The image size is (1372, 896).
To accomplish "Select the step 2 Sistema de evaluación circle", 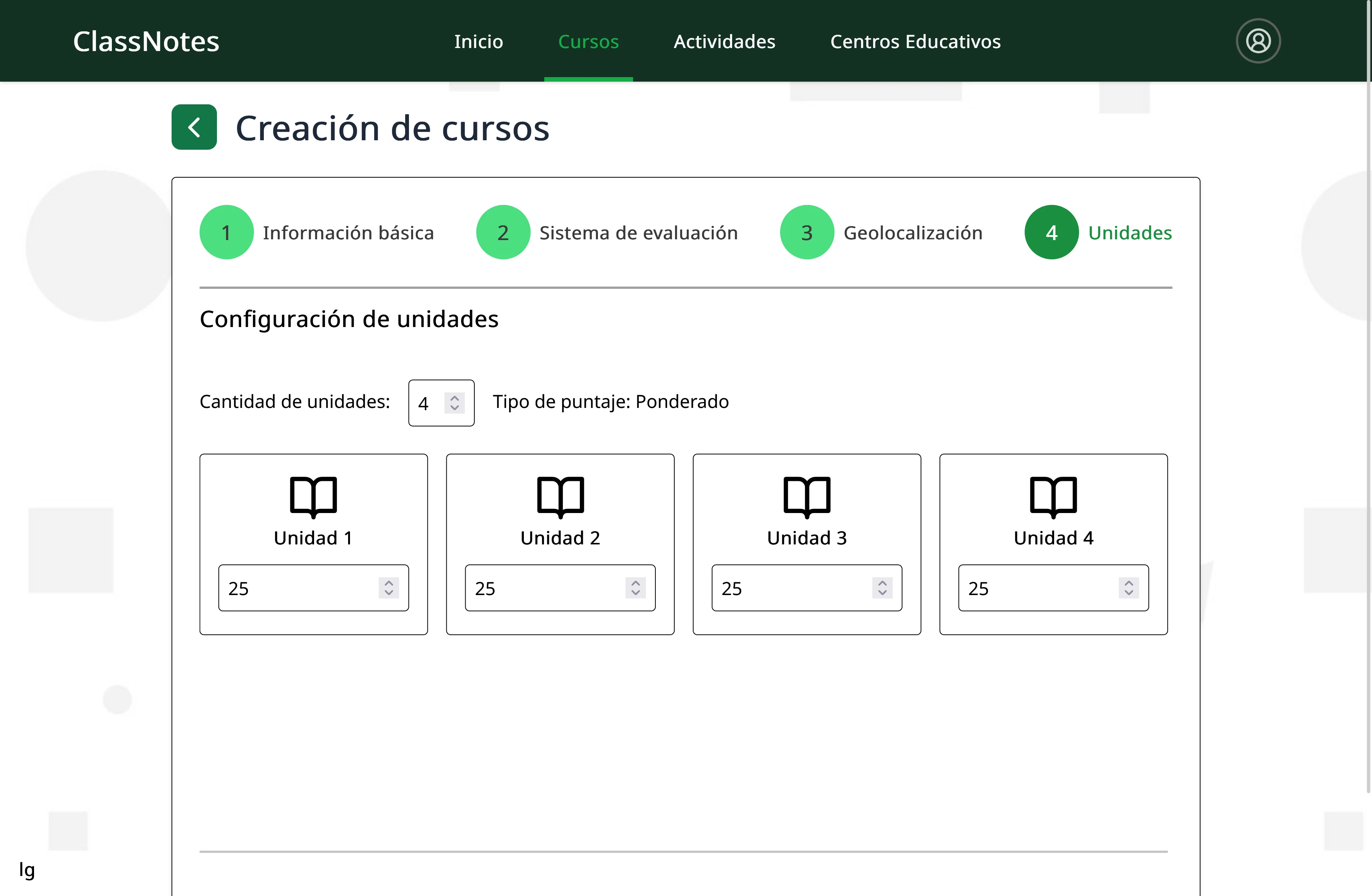I will click(x=503, y=232).
